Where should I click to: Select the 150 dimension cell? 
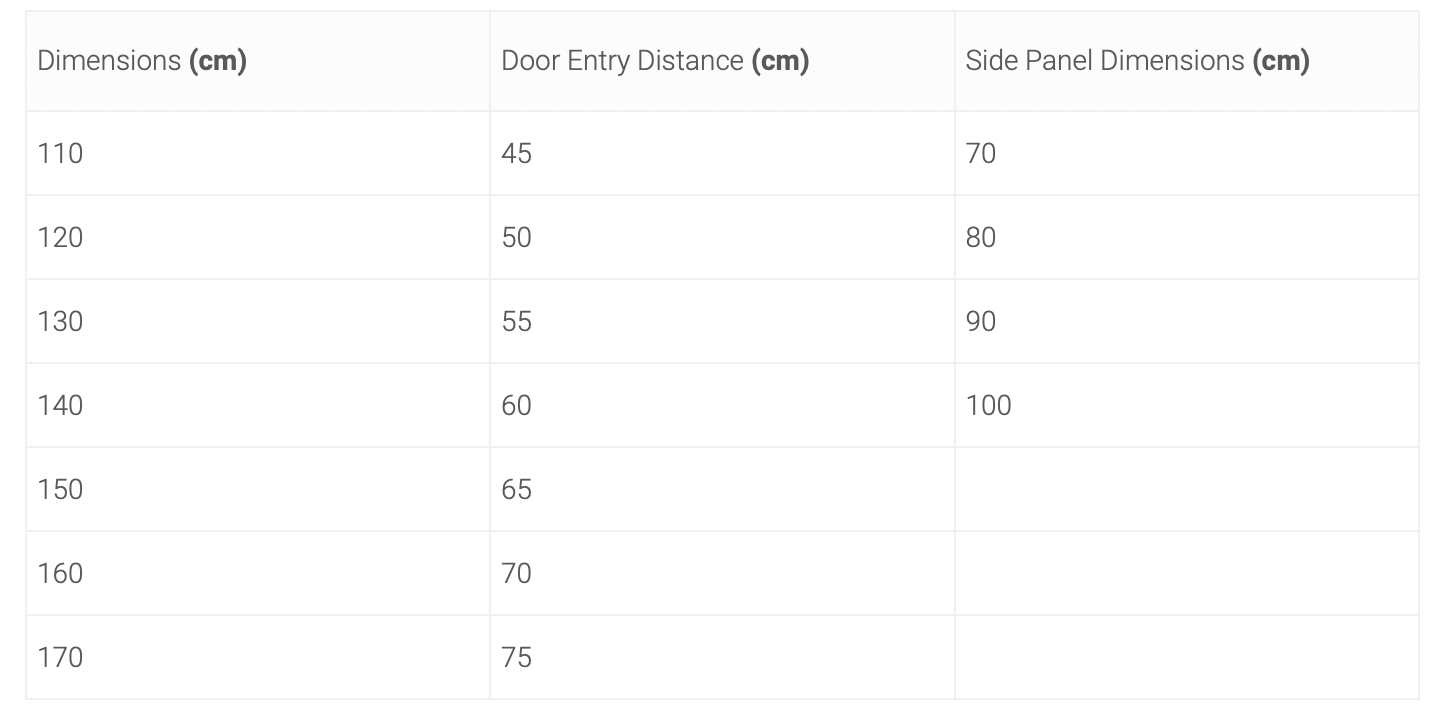(258, 489)
